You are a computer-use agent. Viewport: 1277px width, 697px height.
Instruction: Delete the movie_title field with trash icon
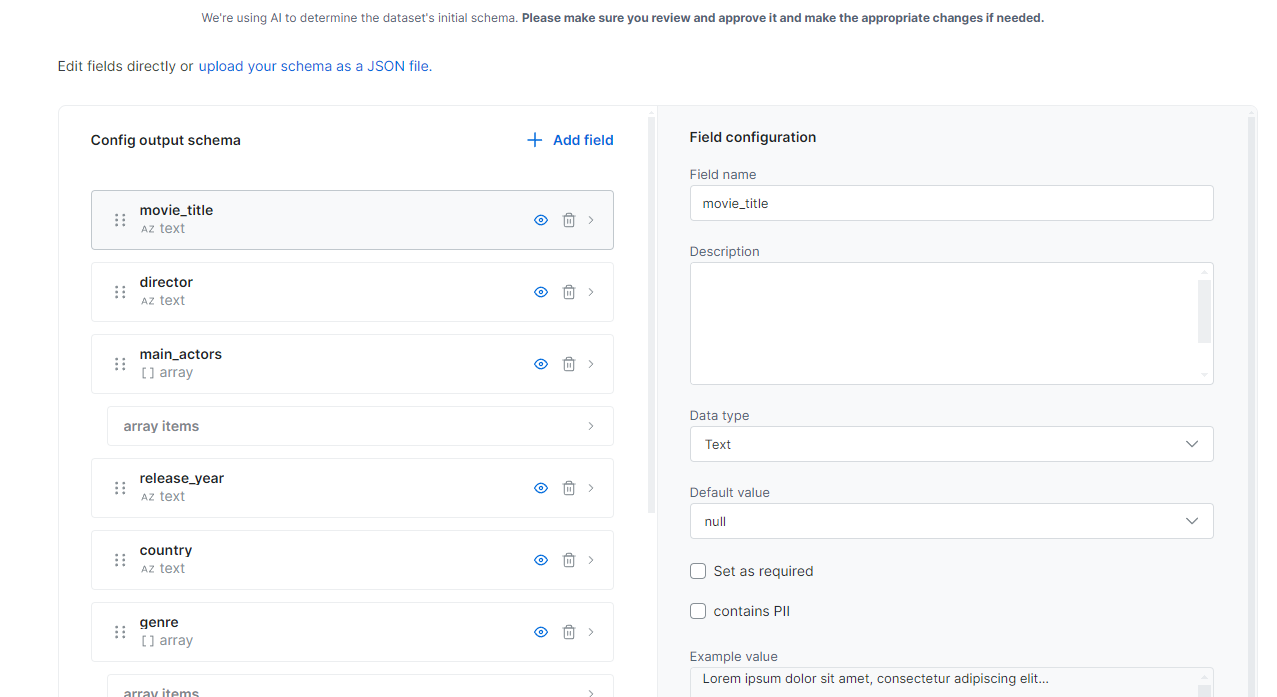(x=569, y=220)
